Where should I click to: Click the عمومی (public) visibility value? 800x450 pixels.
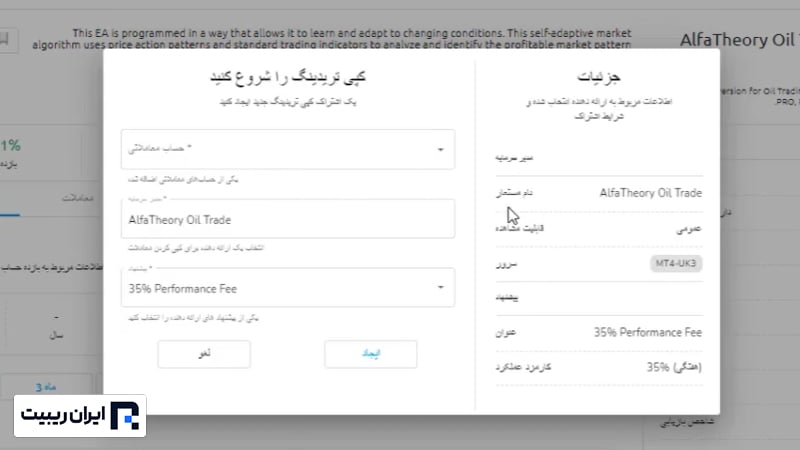(685, 228)
